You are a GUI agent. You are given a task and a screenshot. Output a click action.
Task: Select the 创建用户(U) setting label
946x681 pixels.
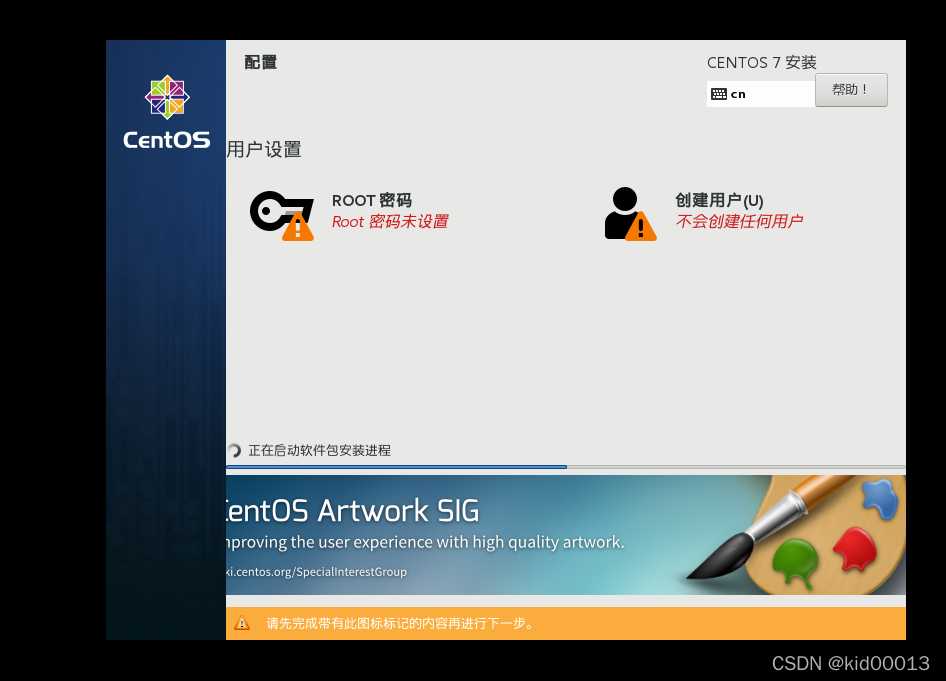[719, 200]
